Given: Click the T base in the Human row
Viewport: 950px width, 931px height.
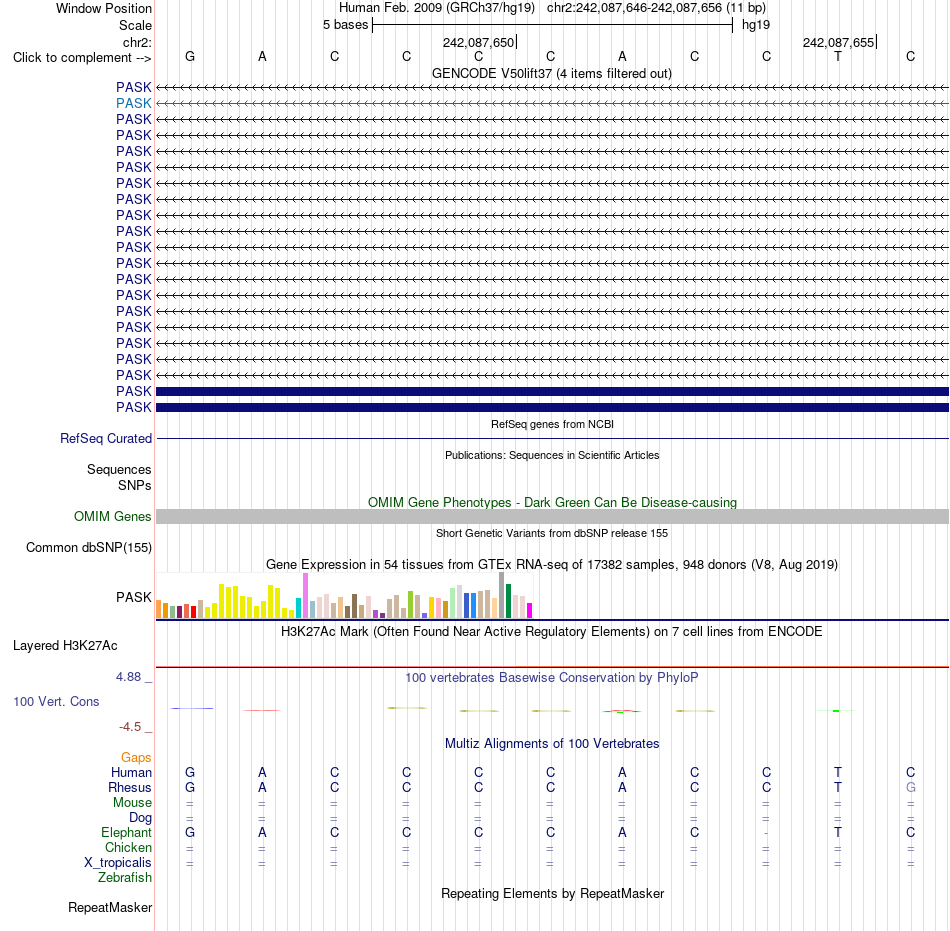Looking at the screenshot, I should 838,772.
